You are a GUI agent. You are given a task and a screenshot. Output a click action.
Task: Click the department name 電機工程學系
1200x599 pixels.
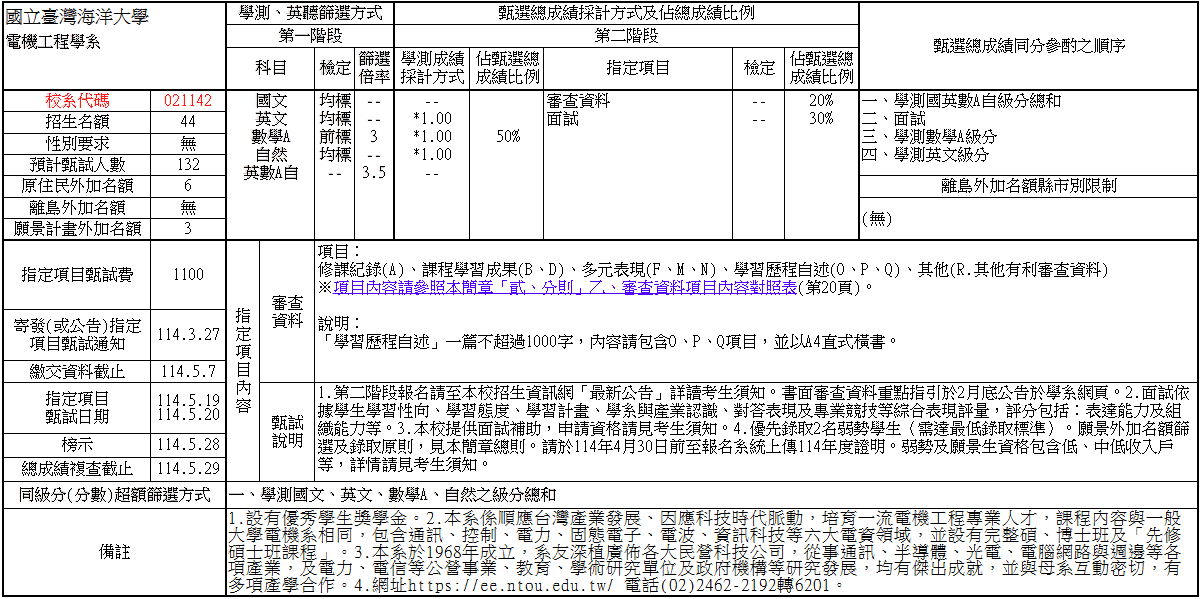point(53,42)
